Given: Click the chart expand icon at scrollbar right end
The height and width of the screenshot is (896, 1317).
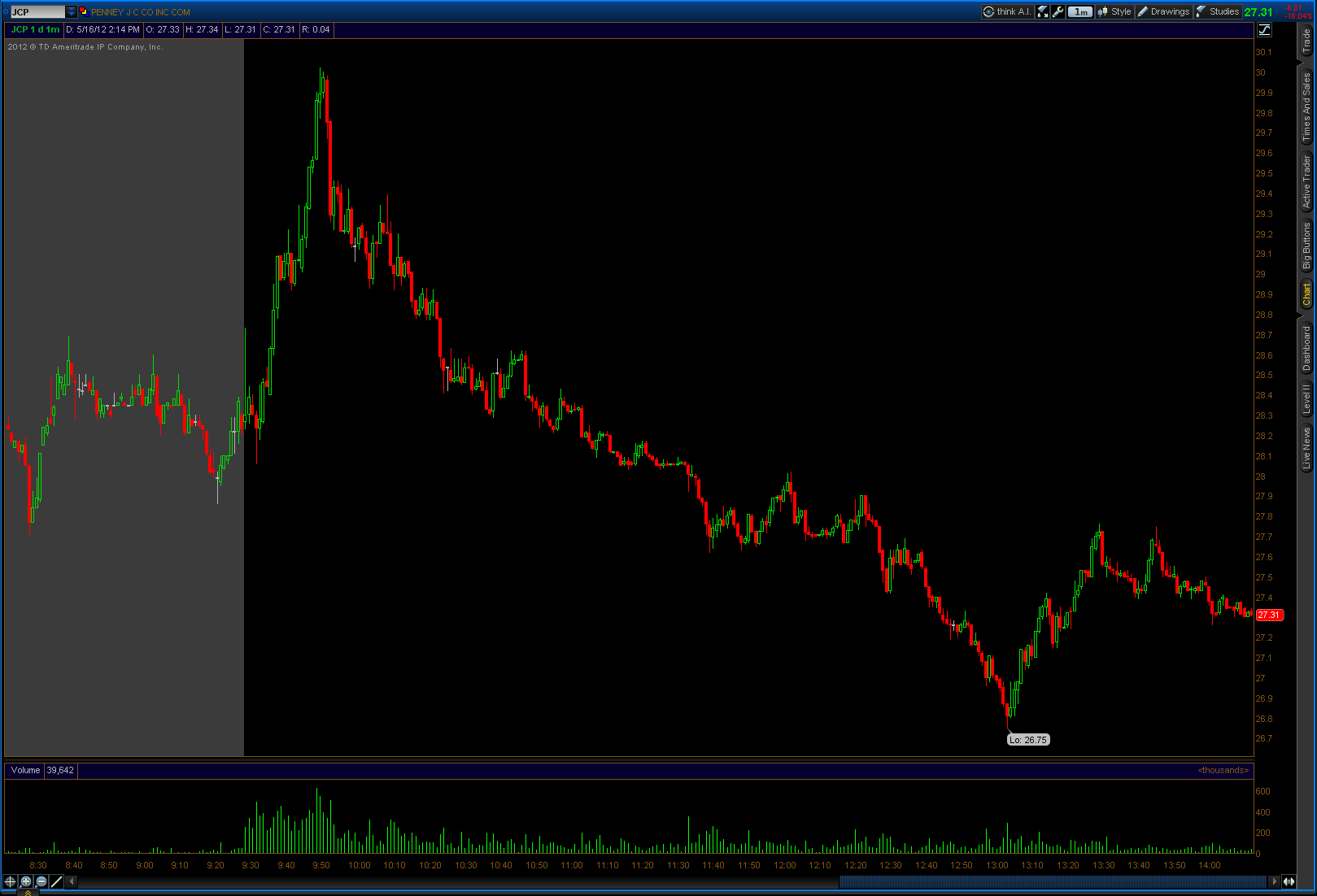Looking at the screenshot, I should (x=1289, y=881).
